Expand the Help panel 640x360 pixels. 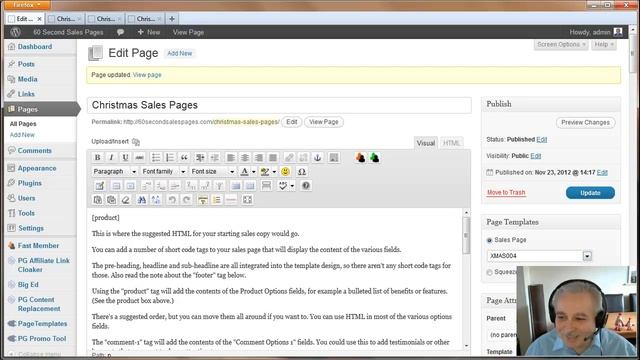click(604, 44)
